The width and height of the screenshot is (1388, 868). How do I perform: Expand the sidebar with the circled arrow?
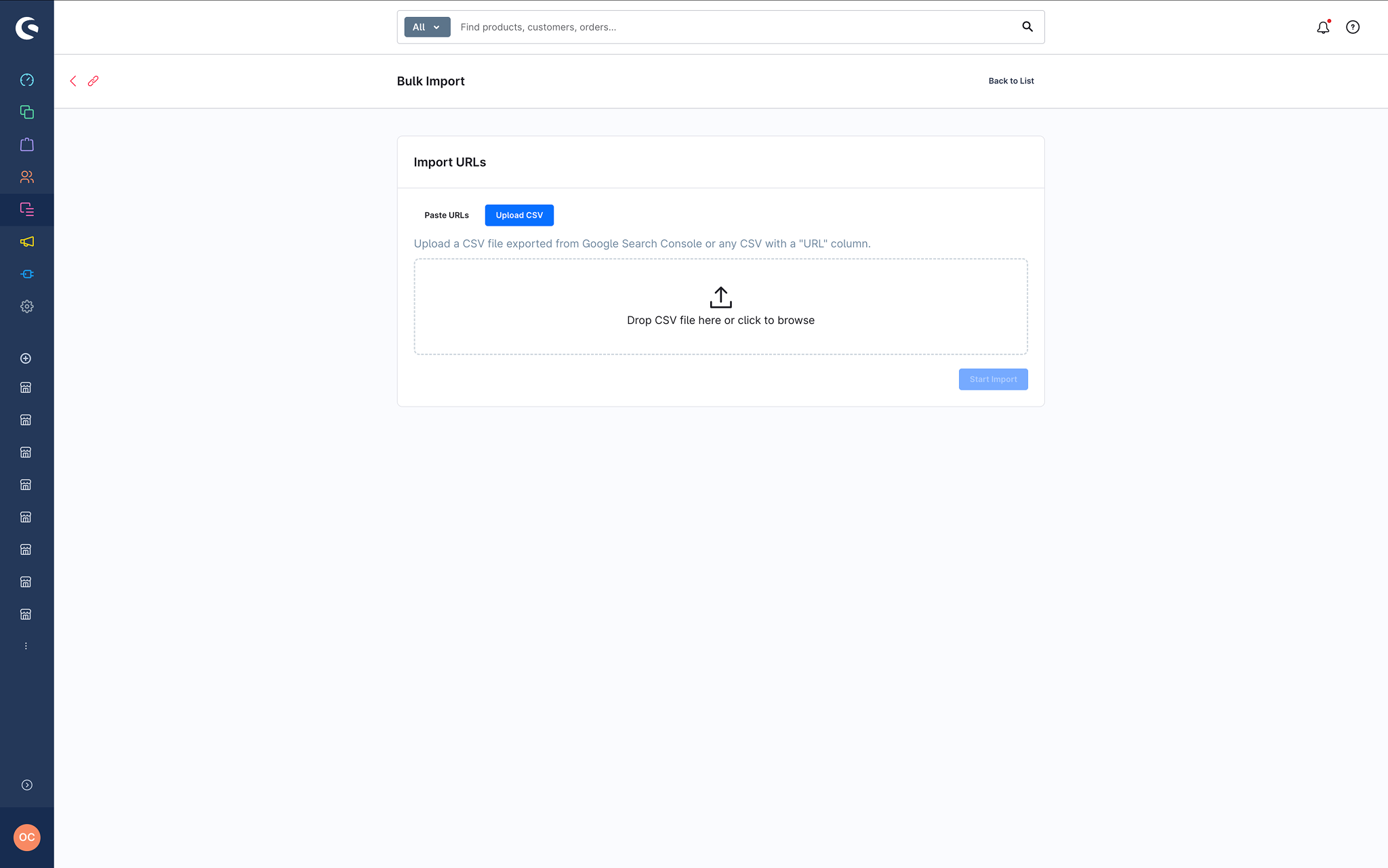pyautogui.click(x=27, y=785)
